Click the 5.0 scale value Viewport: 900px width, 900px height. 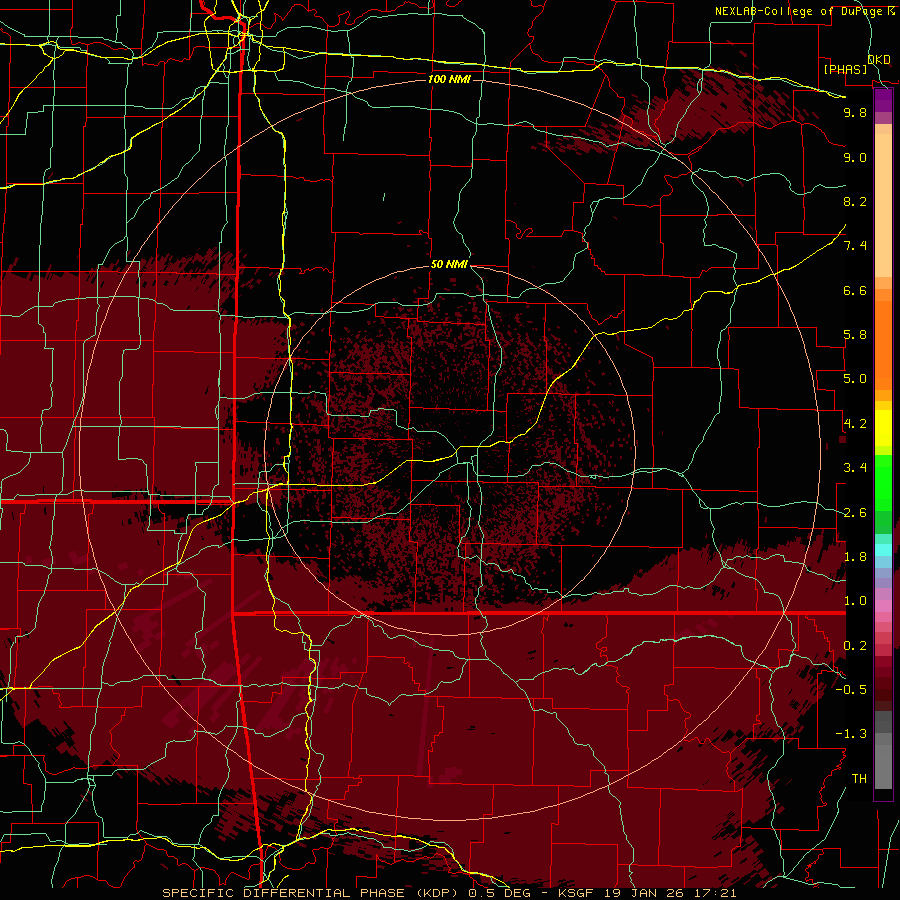click(x=855, y=379)
